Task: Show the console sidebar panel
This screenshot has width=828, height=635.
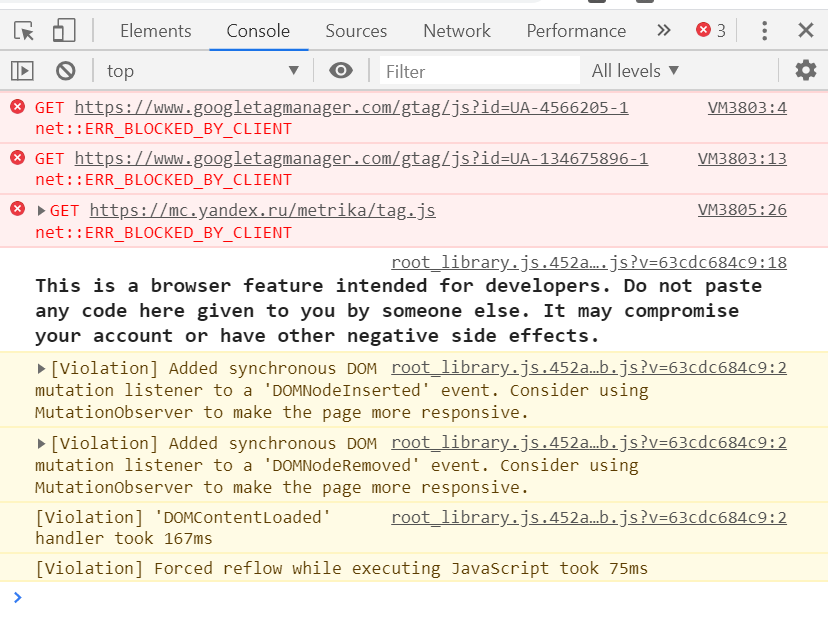Action: tap(22, 70)
